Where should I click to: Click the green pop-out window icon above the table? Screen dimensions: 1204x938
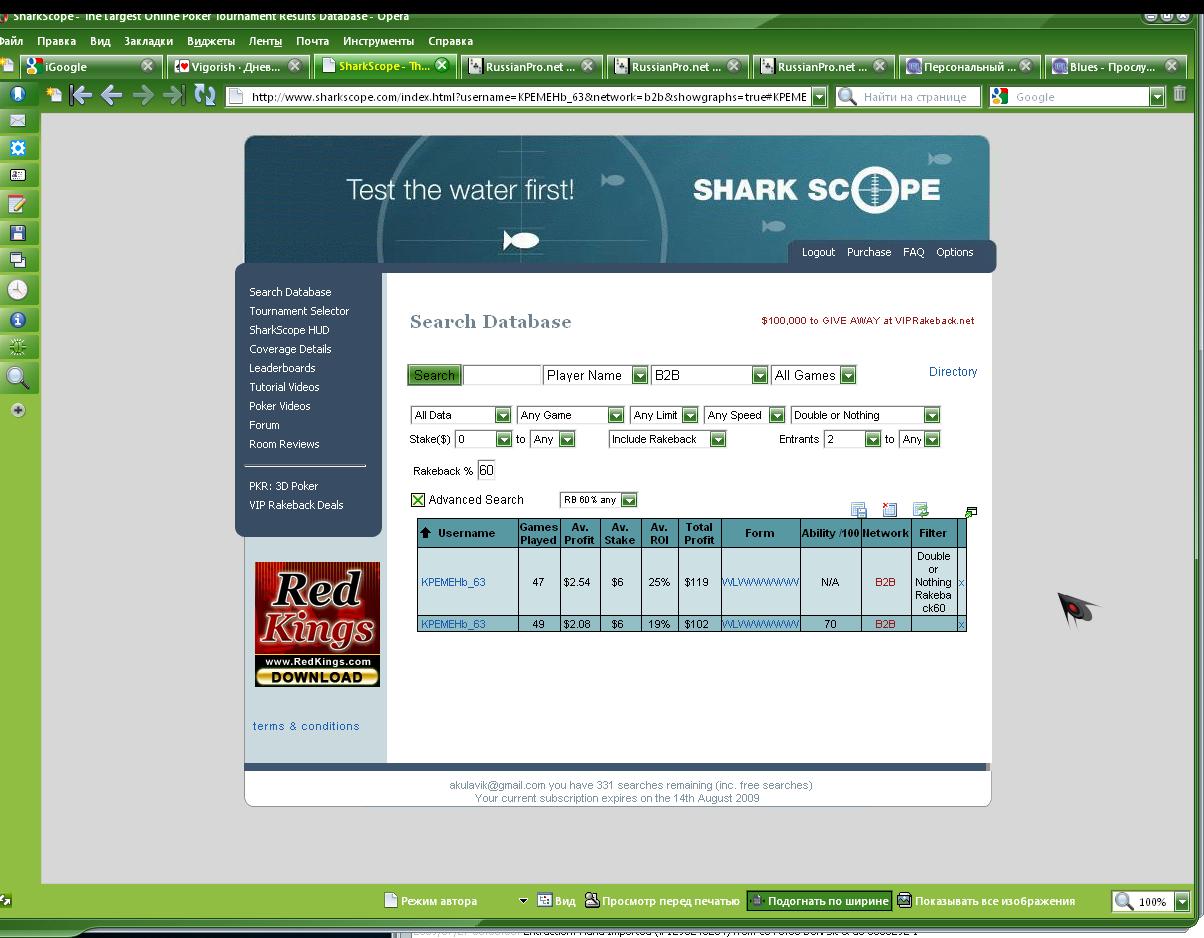970,512
